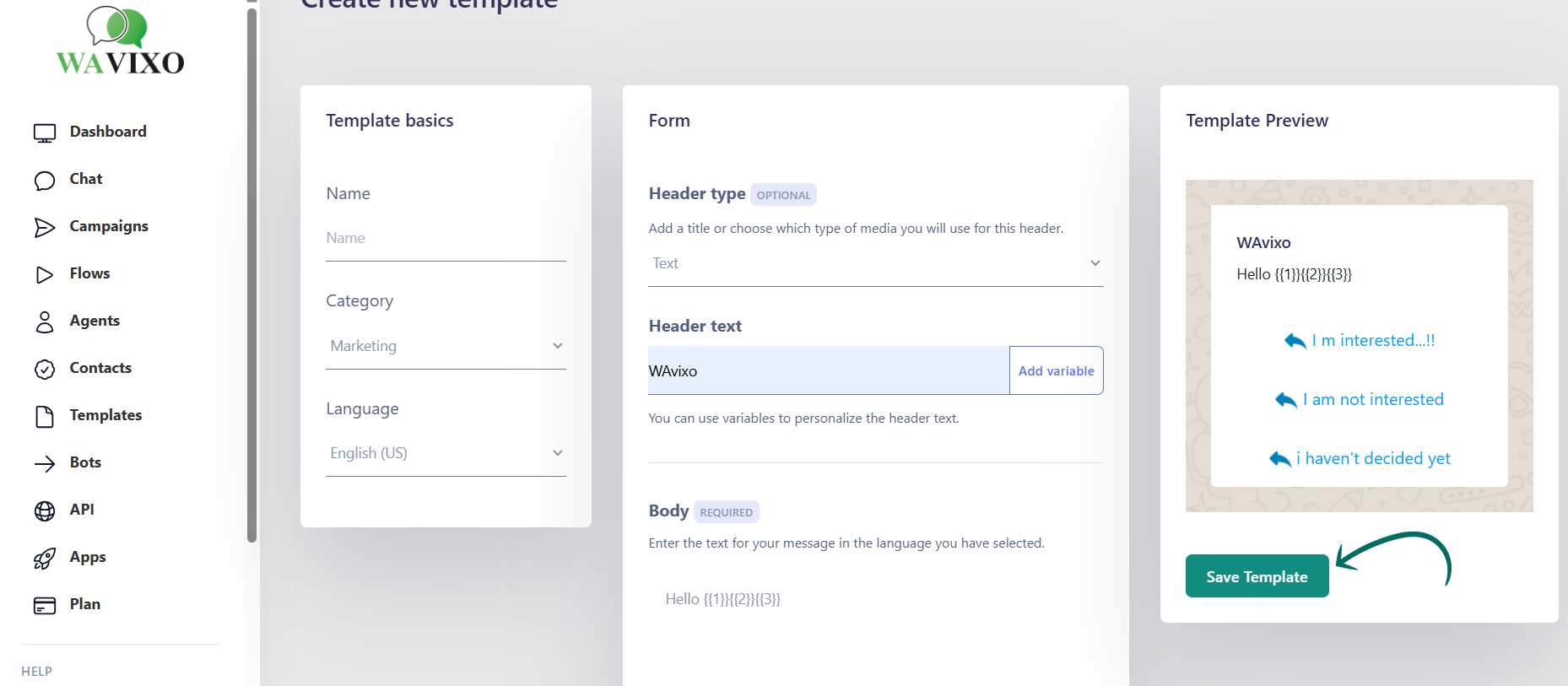Click the Campaigns paper plane icon
This screenshot has width=1568, height=686.
point(45,227)
